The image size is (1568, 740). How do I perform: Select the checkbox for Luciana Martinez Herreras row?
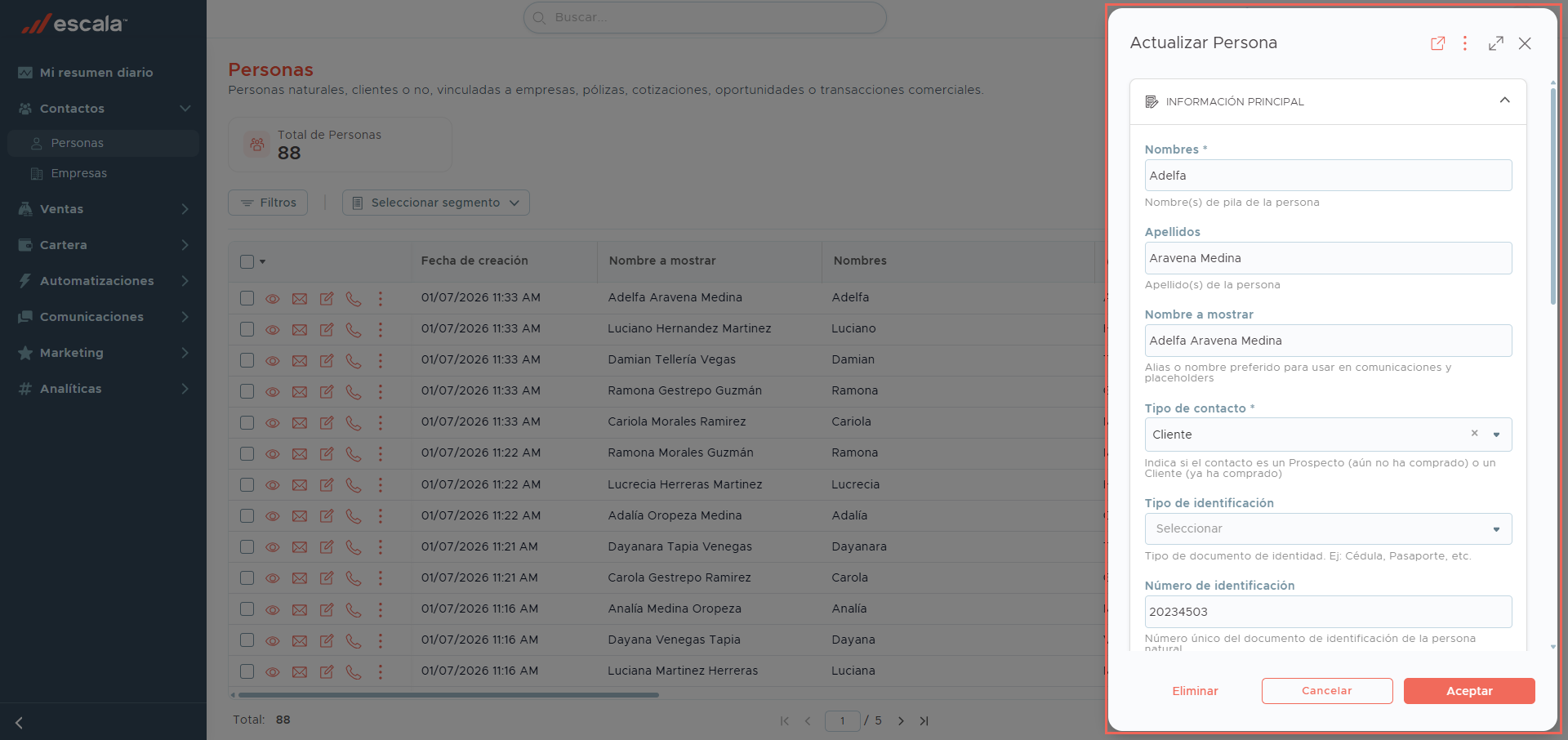pyautogui.click(x=247, y=671)
